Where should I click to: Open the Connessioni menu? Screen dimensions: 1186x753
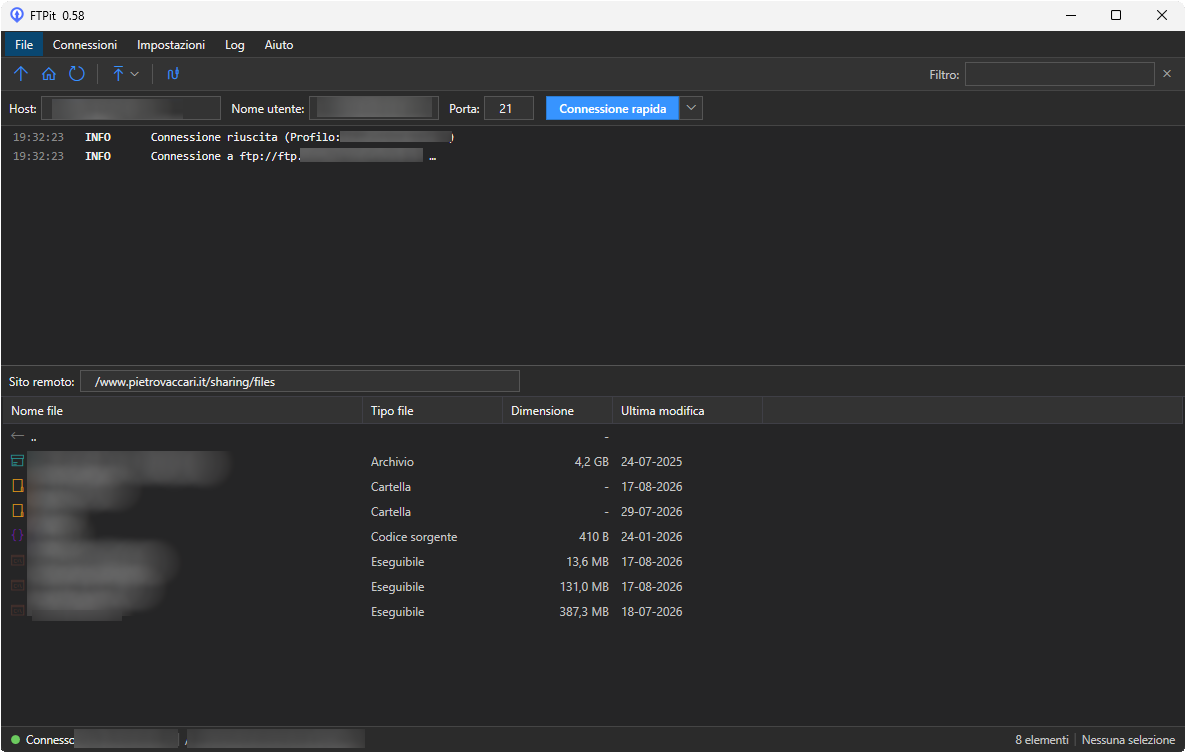pyautogui.click(x=85, y=45)
